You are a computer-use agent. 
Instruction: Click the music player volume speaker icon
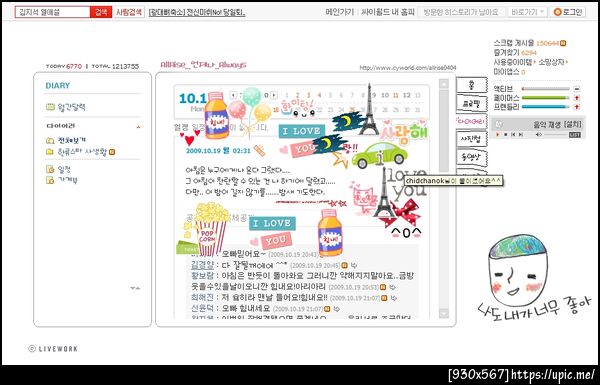point(538,135)
